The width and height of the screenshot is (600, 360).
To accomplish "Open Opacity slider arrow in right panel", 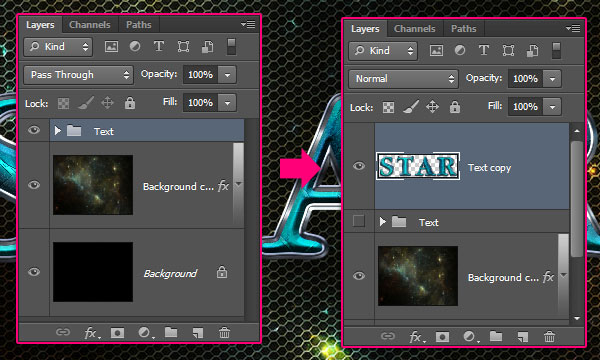I will 552,79.
